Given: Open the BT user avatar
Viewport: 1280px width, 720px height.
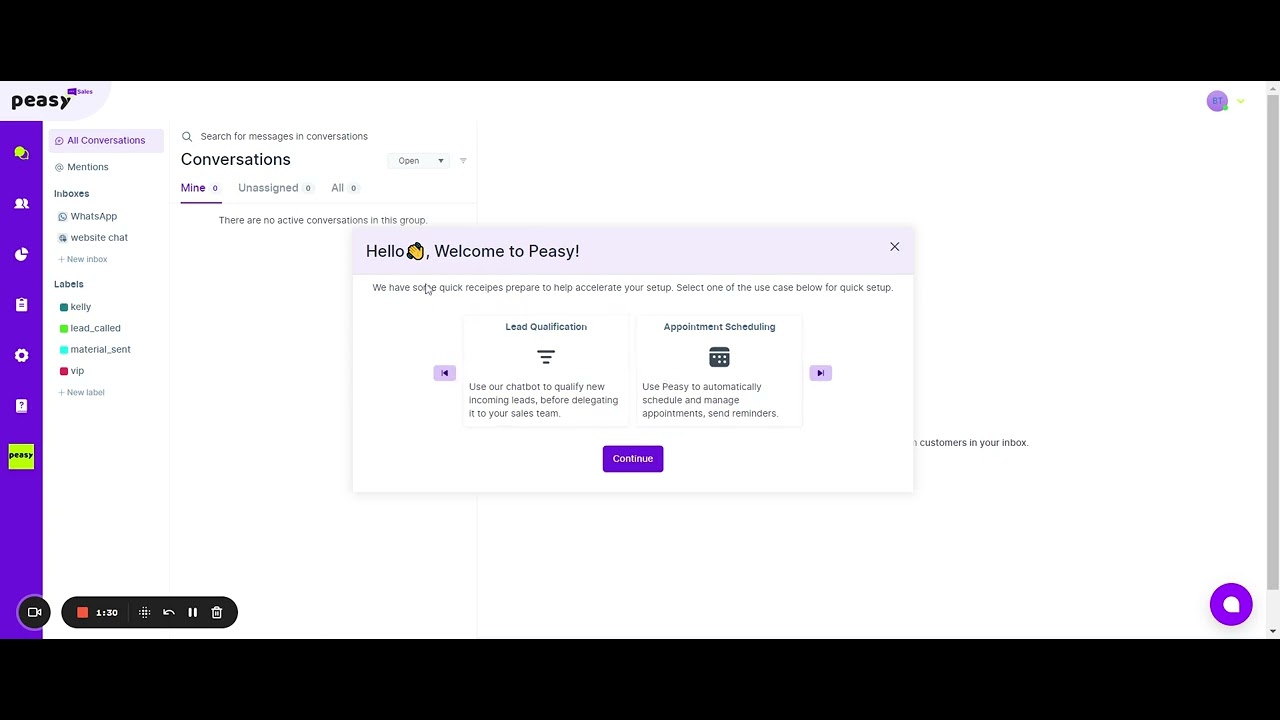Looking at the screenshot, I should pos(1217,101).
